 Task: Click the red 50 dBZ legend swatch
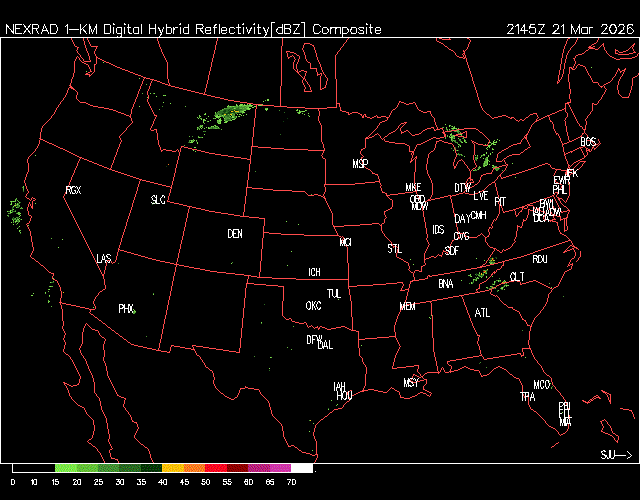(x=215, y=468)
